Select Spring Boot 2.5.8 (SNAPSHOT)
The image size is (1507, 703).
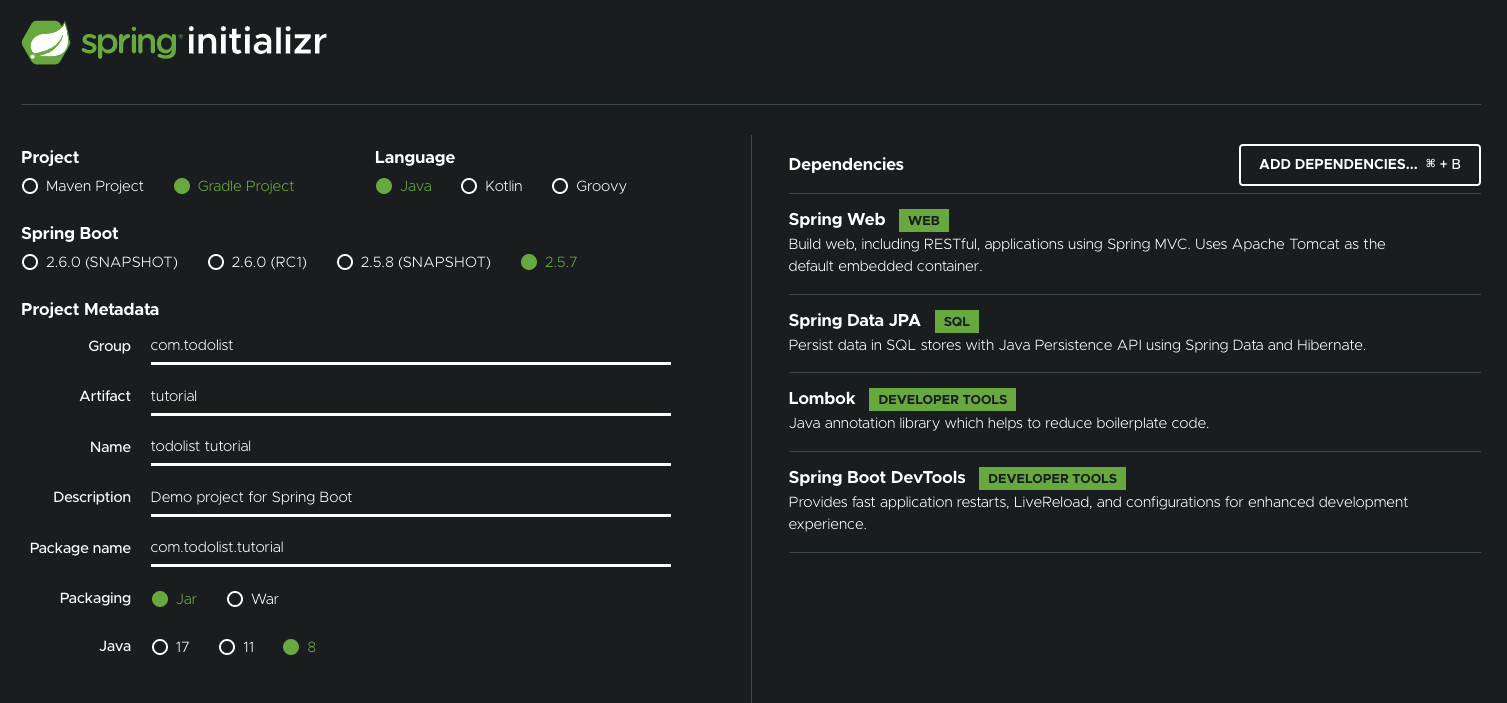345,262
